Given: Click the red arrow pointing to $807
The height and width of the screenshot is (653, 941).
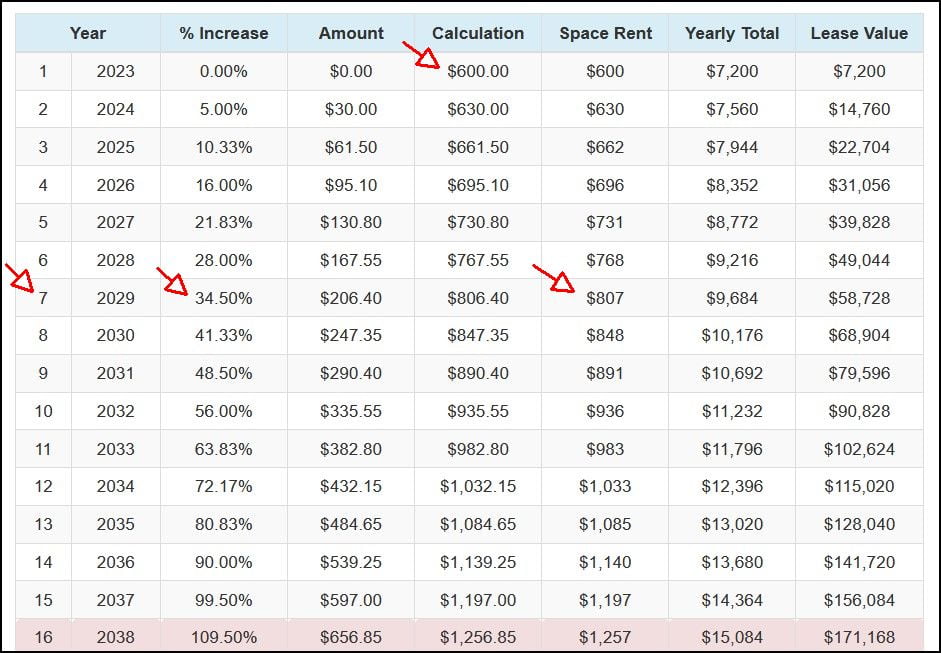Looking at the screenshot, I should pos(553,278).
